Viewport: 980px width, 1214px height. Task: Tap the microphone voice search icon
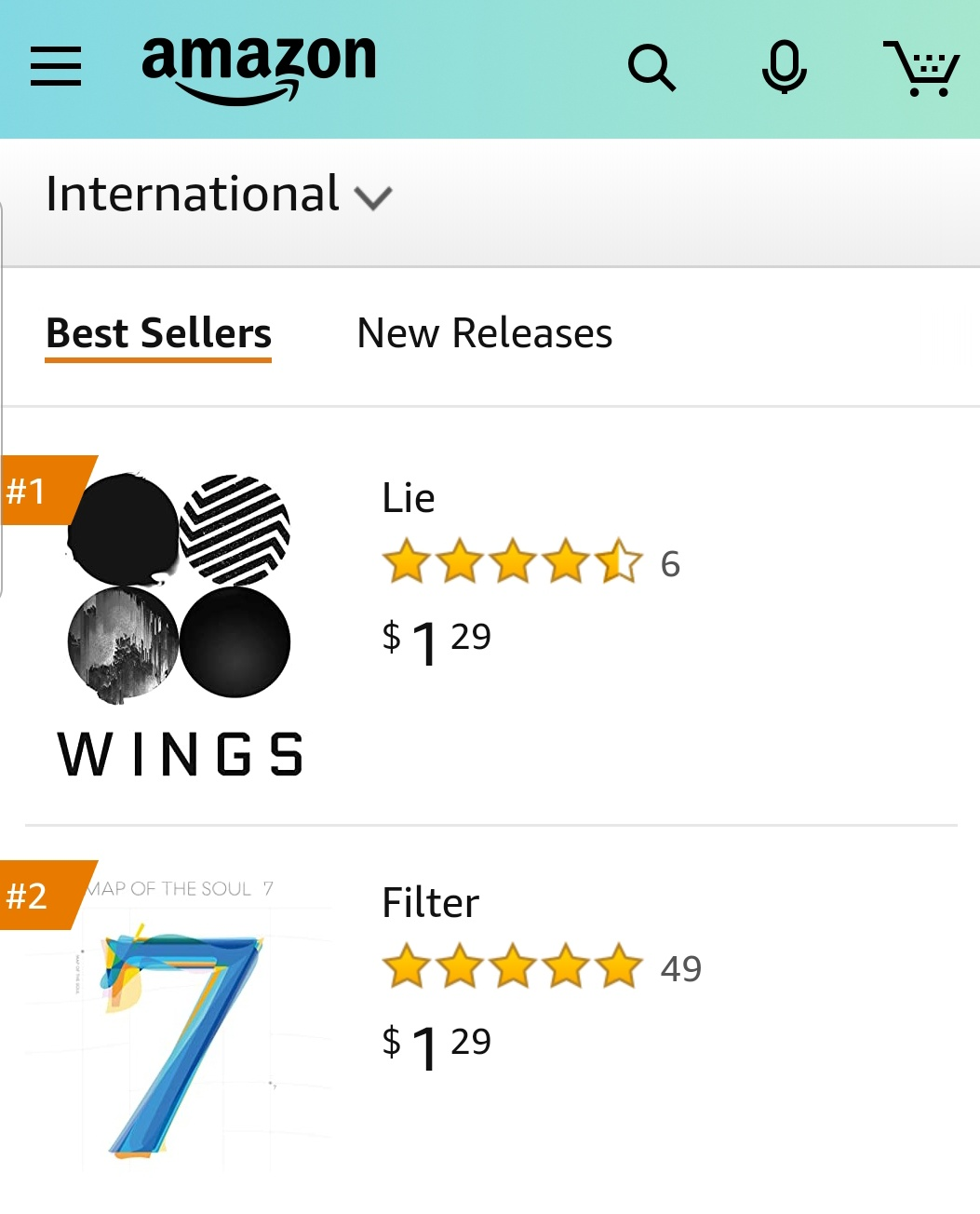point(784,68)
